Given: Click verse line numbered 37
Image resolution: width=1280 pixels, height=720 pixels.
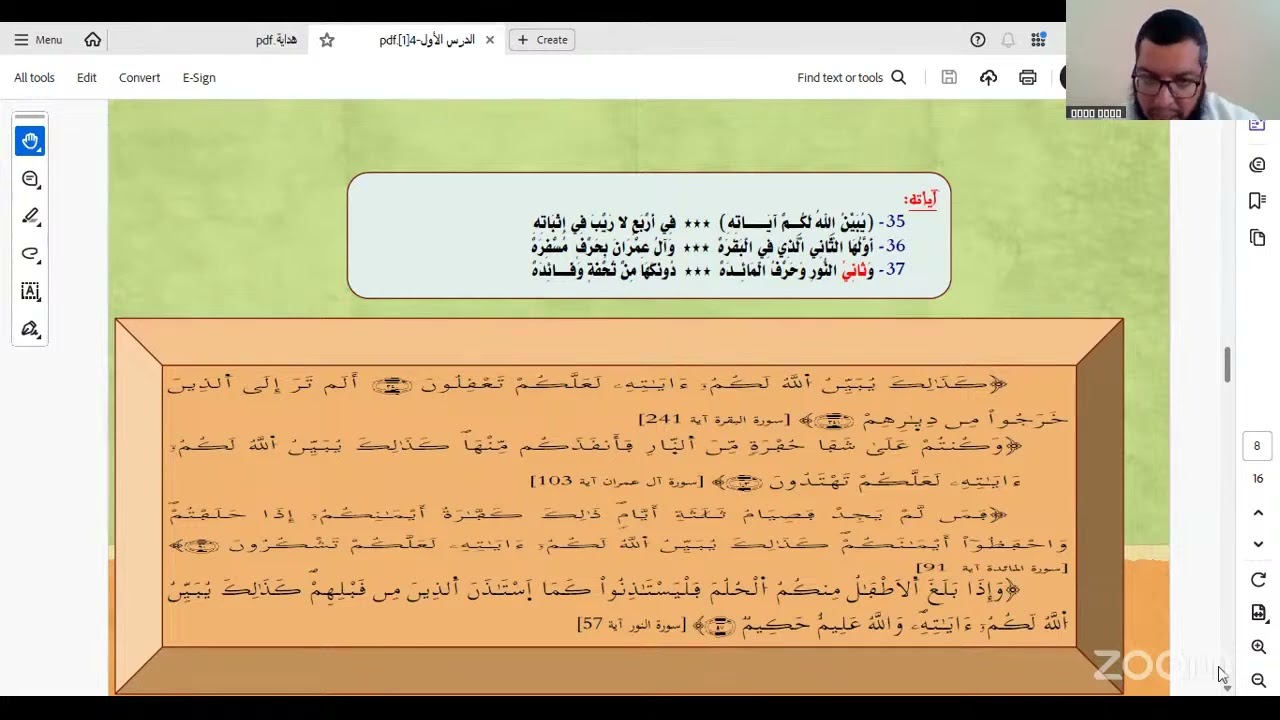Looking at the screenshot, I should (718, 270).
